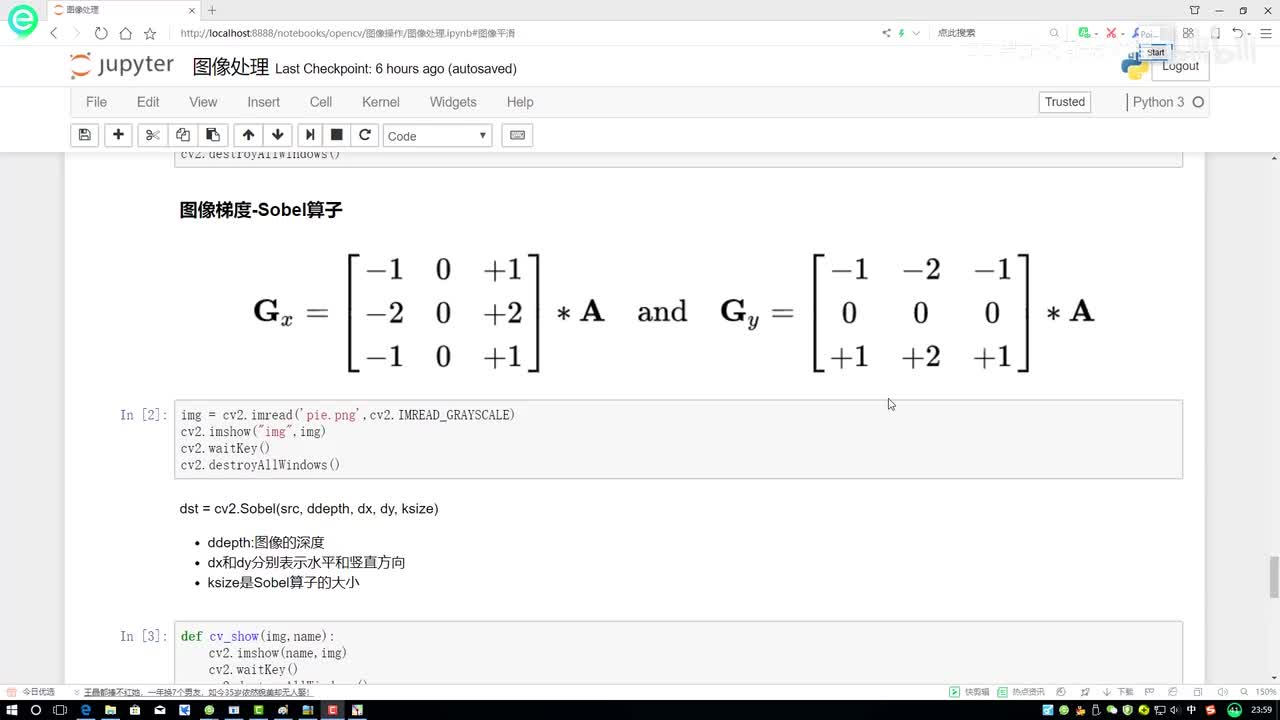The height and width of the screenshot is (720, 1280).
Task: Click the kernel idle indicator circle
Action: 1198,102
